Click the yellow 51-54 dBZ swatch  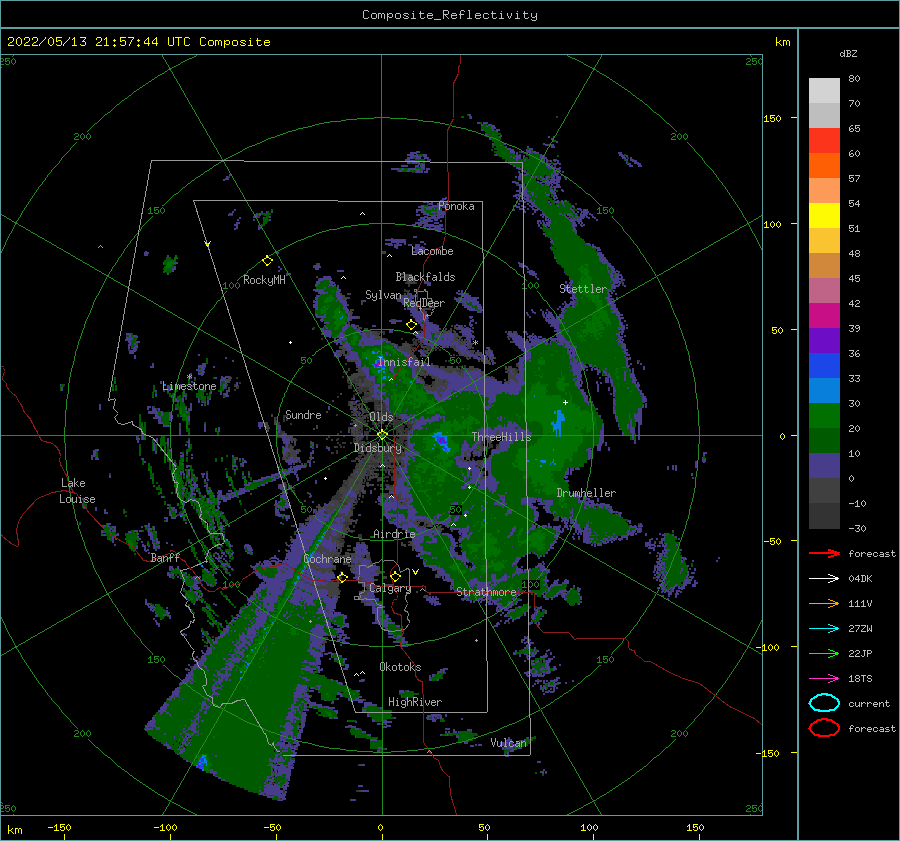click(x=824, y=216)
